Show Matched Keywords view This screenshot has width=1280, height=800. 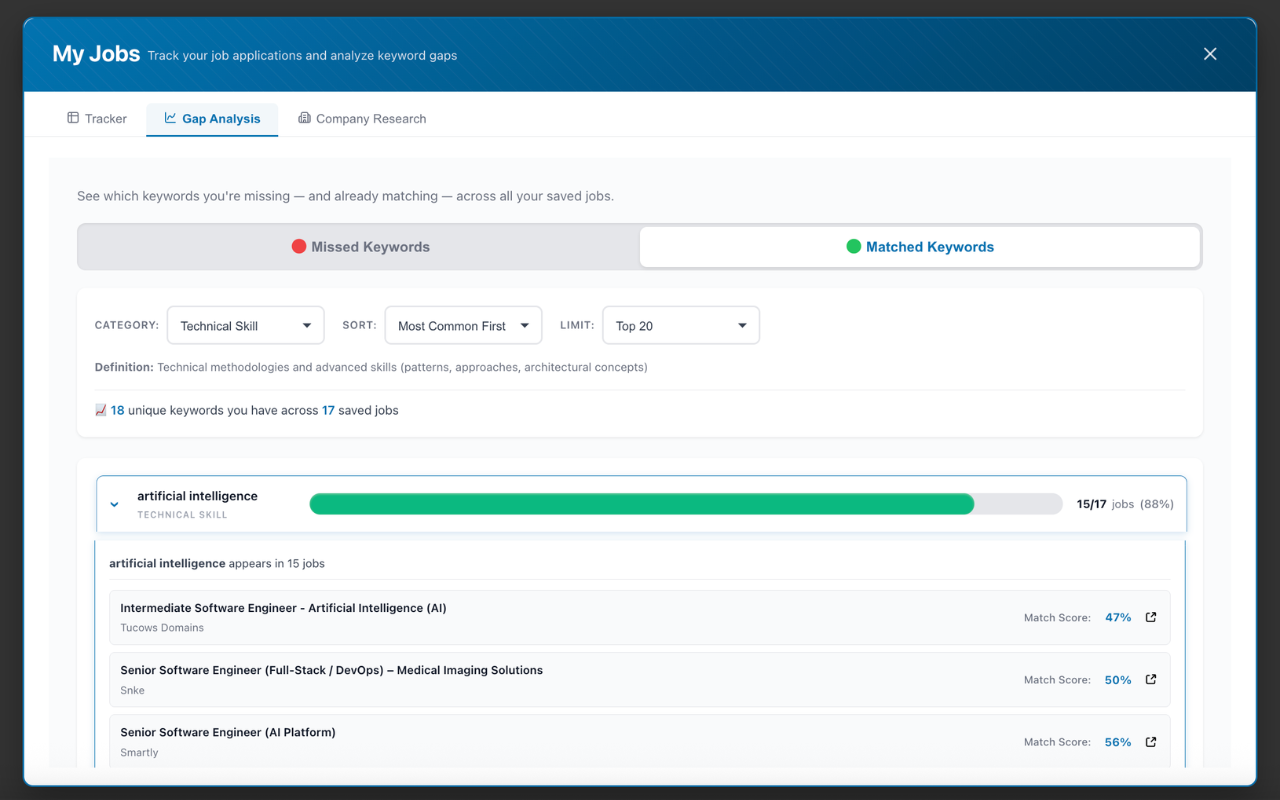click(919, 247)
